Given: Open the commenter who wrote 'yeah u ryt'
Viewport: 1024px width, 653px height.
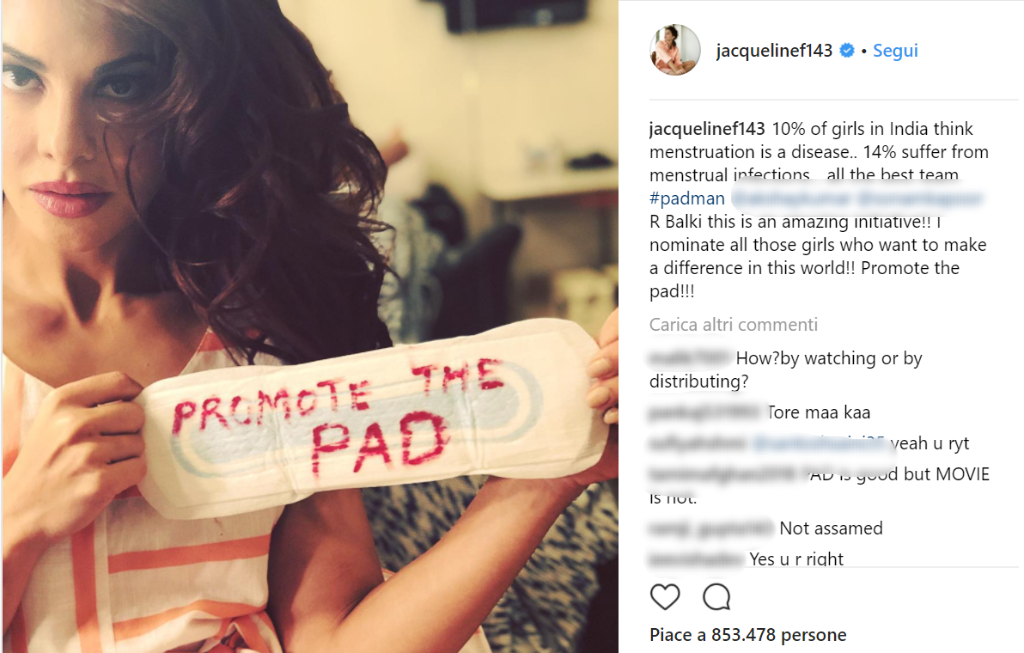Looking at the screenshot, I should [x=697, y=443].
